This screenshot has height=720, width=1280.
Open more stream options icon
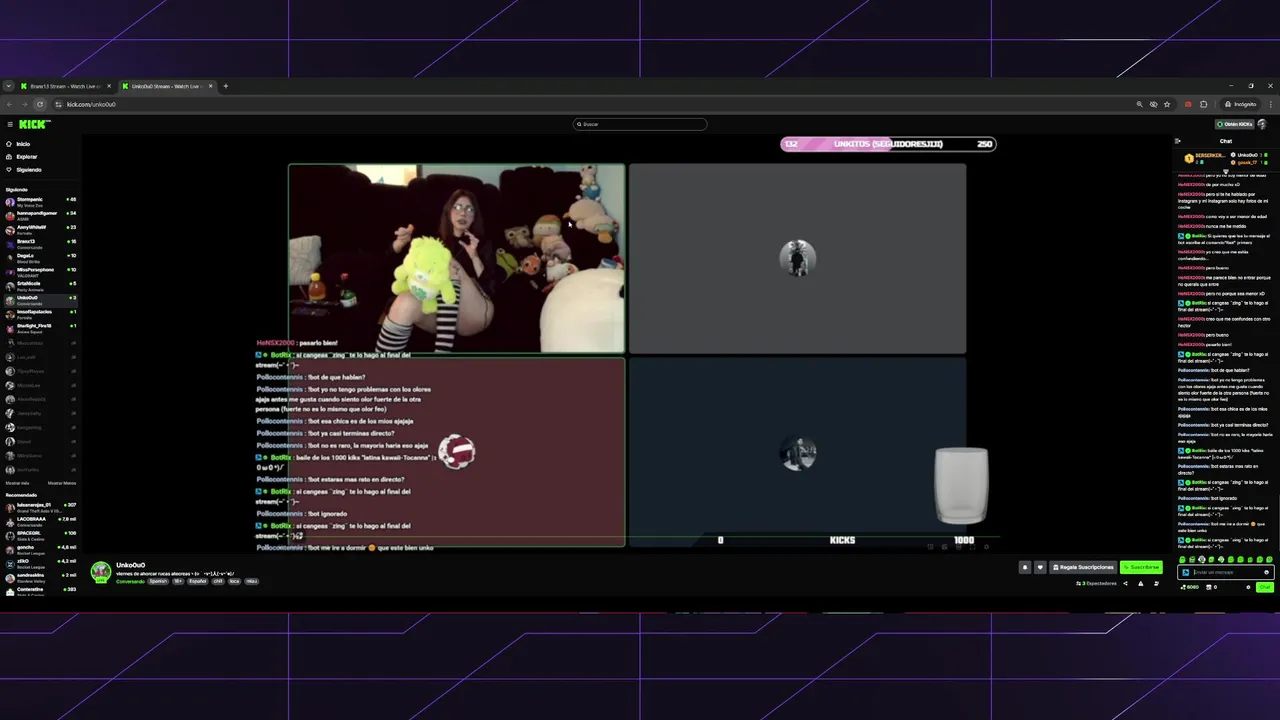pyautogui.click(x=1156, y=583)
